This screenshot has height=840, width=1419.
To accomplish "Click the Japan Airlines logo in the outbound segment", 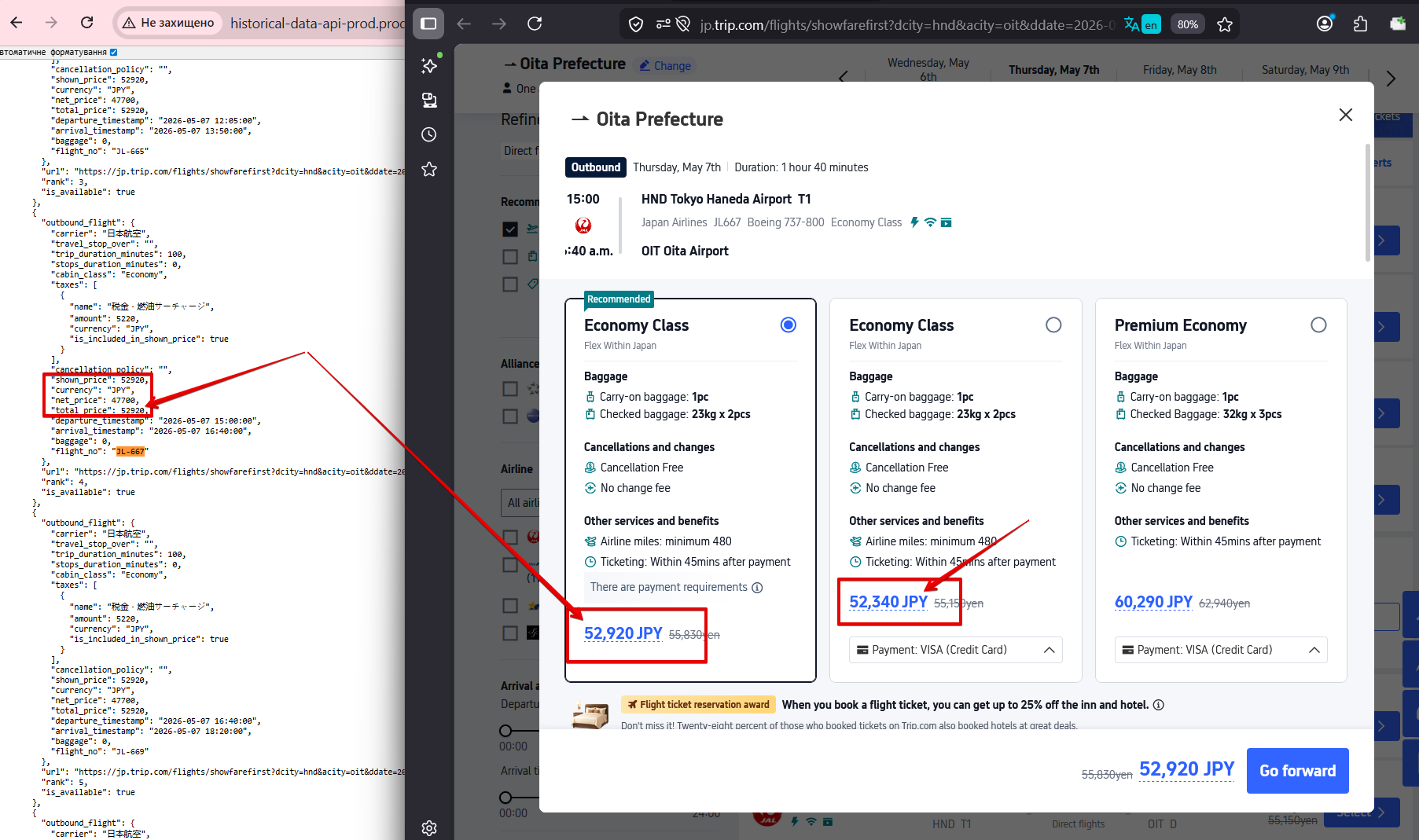I will 583,226.
